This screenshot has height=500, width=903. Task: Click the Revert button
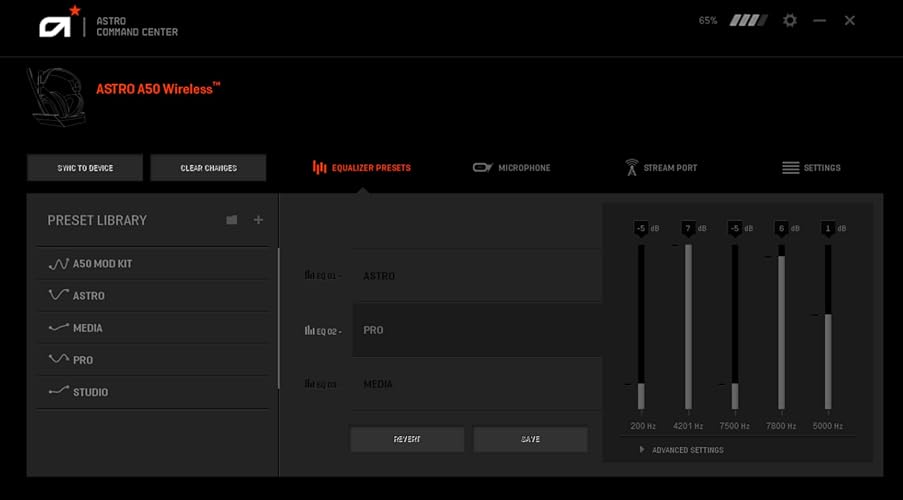[407, 439]
